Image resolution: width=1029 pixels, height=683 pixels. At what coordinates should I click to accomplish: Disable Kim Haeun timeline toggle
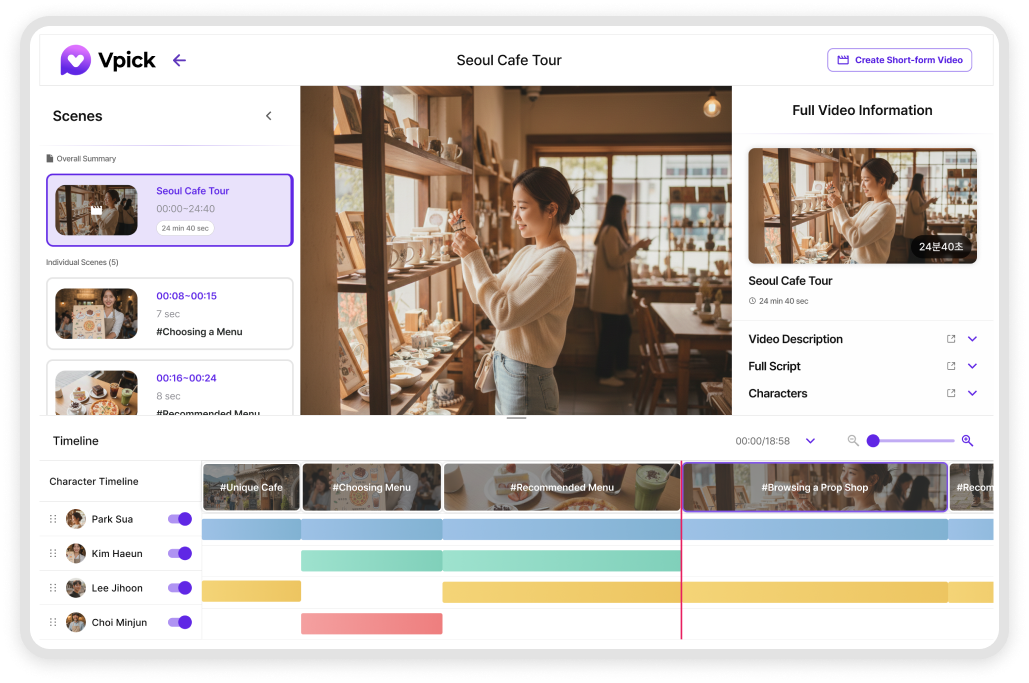click(x=180, y=553)
